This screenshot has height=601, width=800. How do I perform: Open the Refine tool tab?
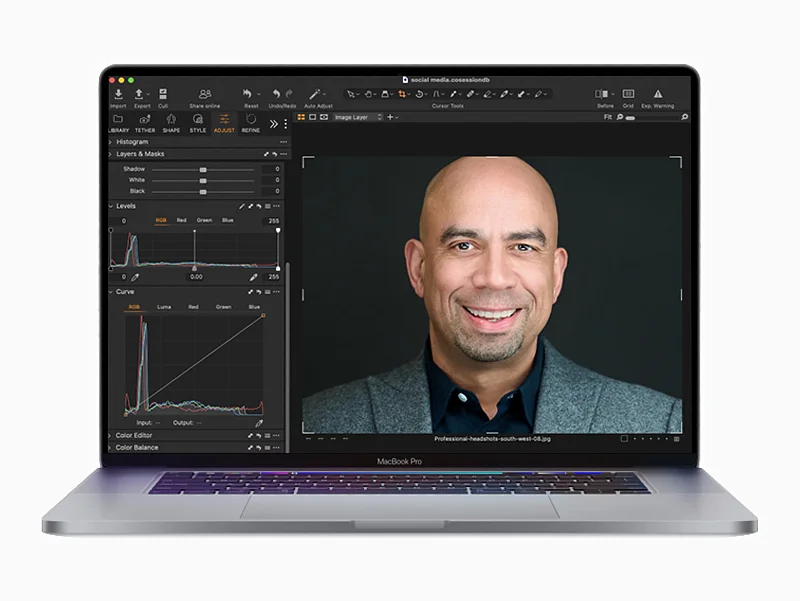pos(250,122)
